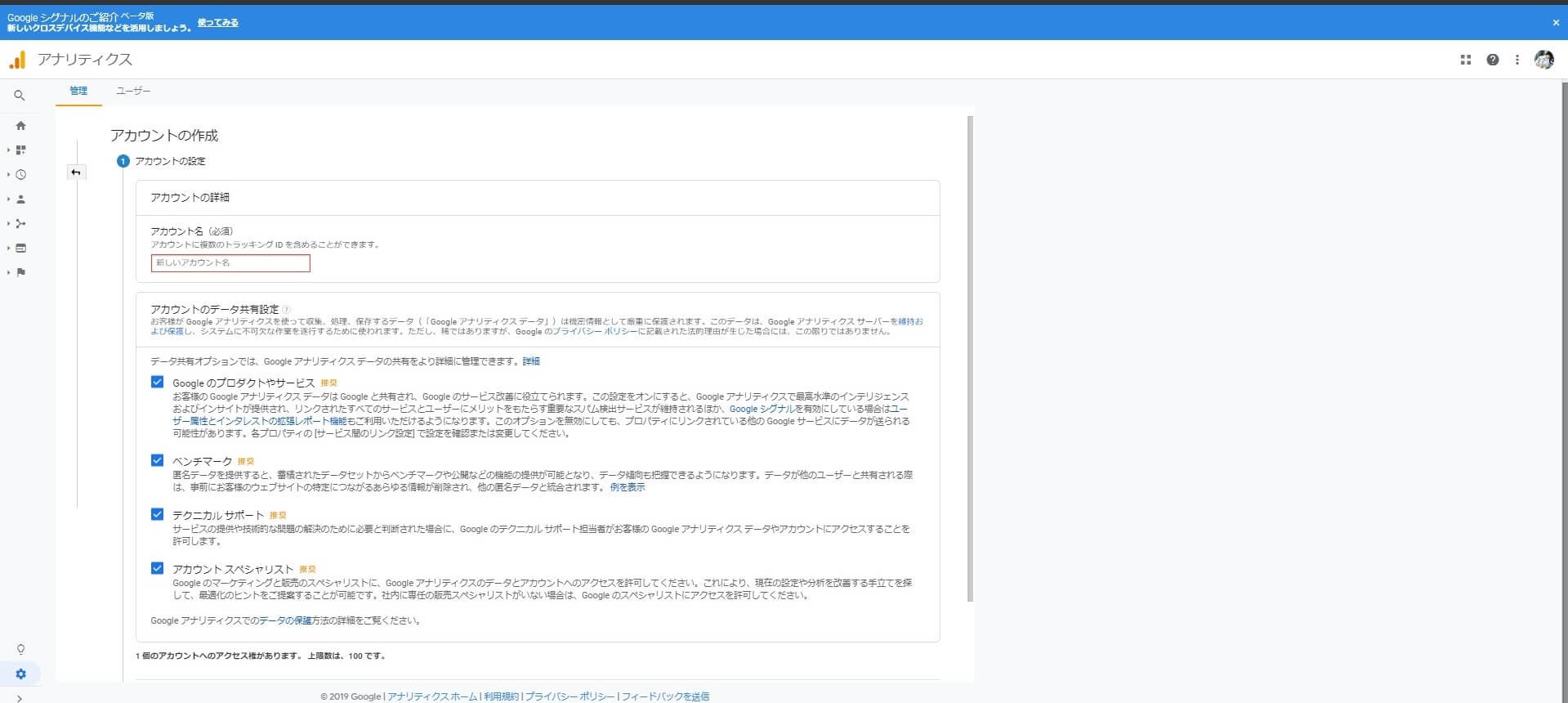Open ユーザー属性とインタレストの拡張レポート機能 link
The width and height of the screenshot is (1568, 703).
[x=259, y=421]
